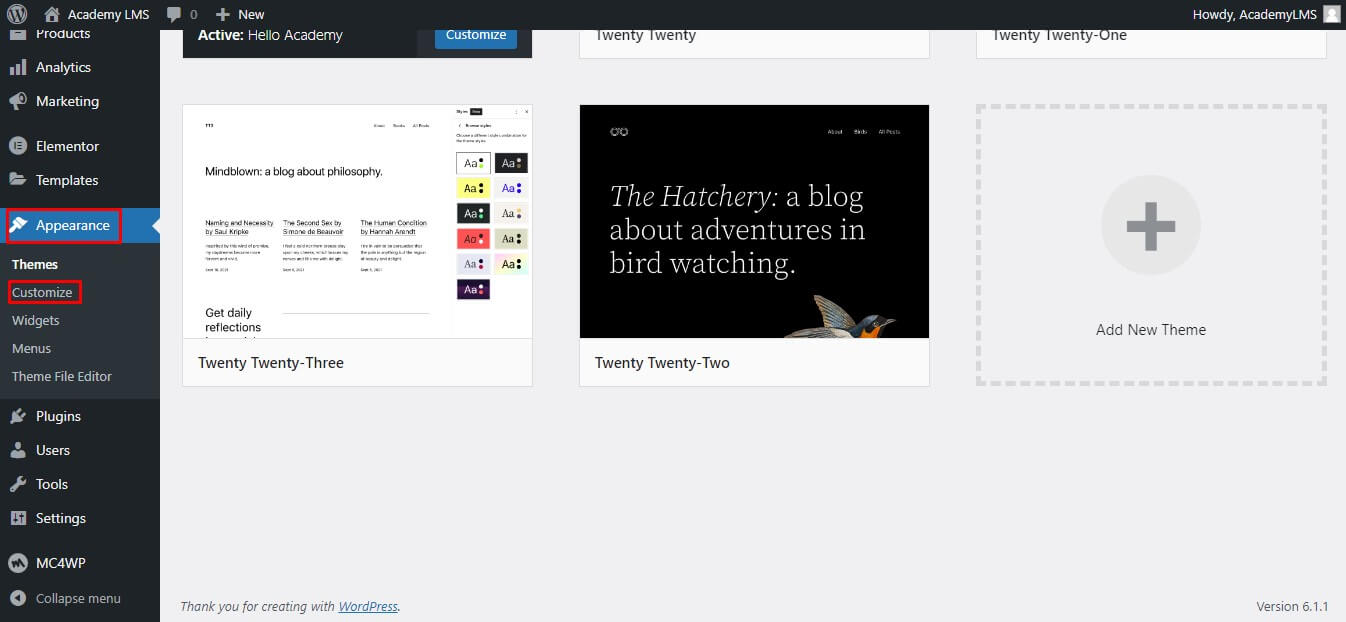Select the Twenty Twenty-Three theme screenshot
This screenshot has width=1346, height=622.
click(x=357, y=221)
